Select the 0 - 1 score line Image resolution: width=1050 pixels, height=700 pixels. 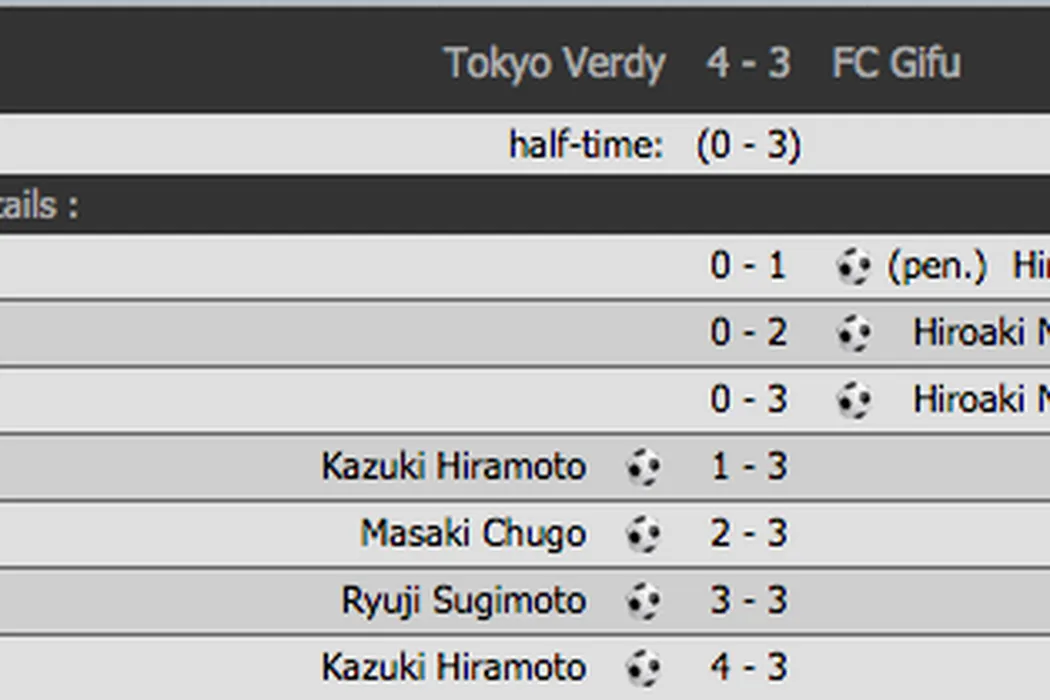click(x=748, y=267)
